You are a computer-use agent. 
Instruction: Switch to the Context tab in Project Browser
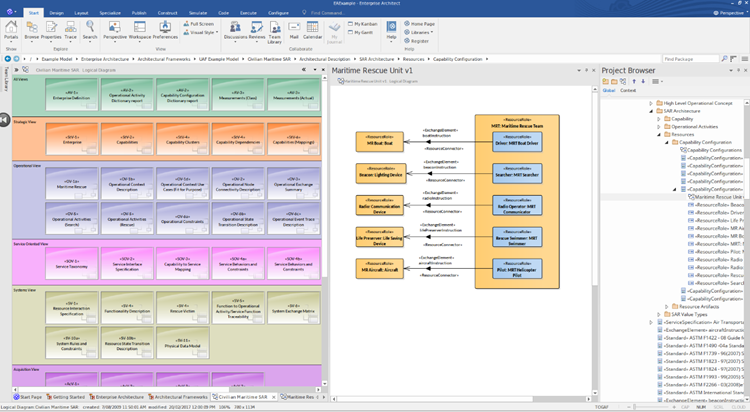tap(628, 90)
